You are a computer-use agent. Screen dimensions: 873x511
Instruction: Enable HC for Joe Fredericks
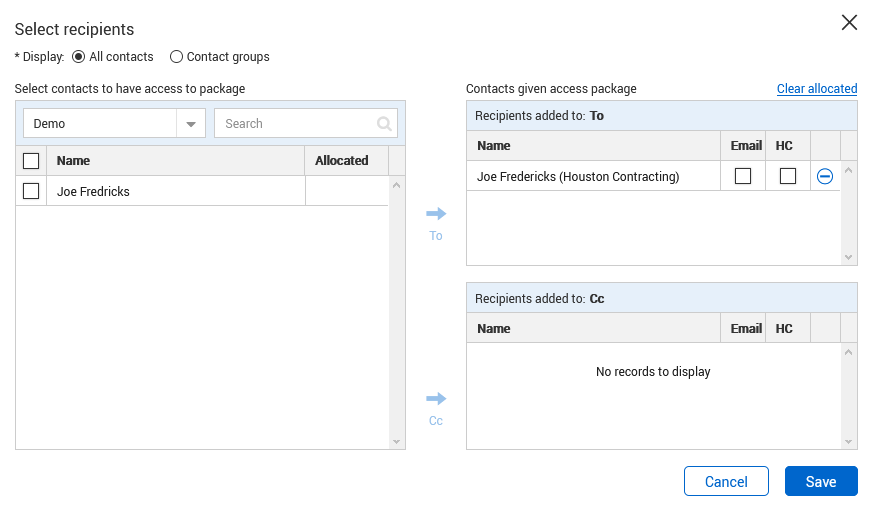click(788, 176)
